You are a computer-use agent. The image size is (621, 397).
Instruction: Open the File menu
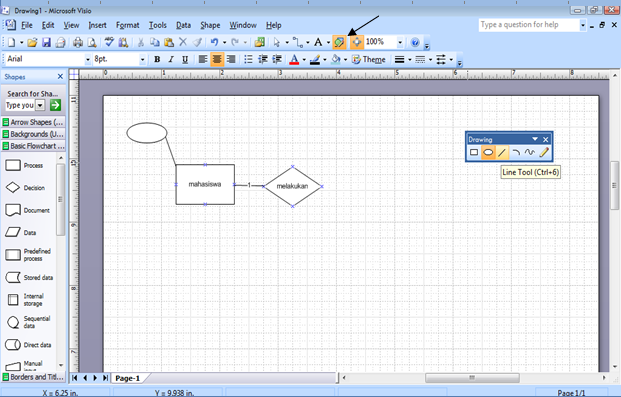(27, 25)
